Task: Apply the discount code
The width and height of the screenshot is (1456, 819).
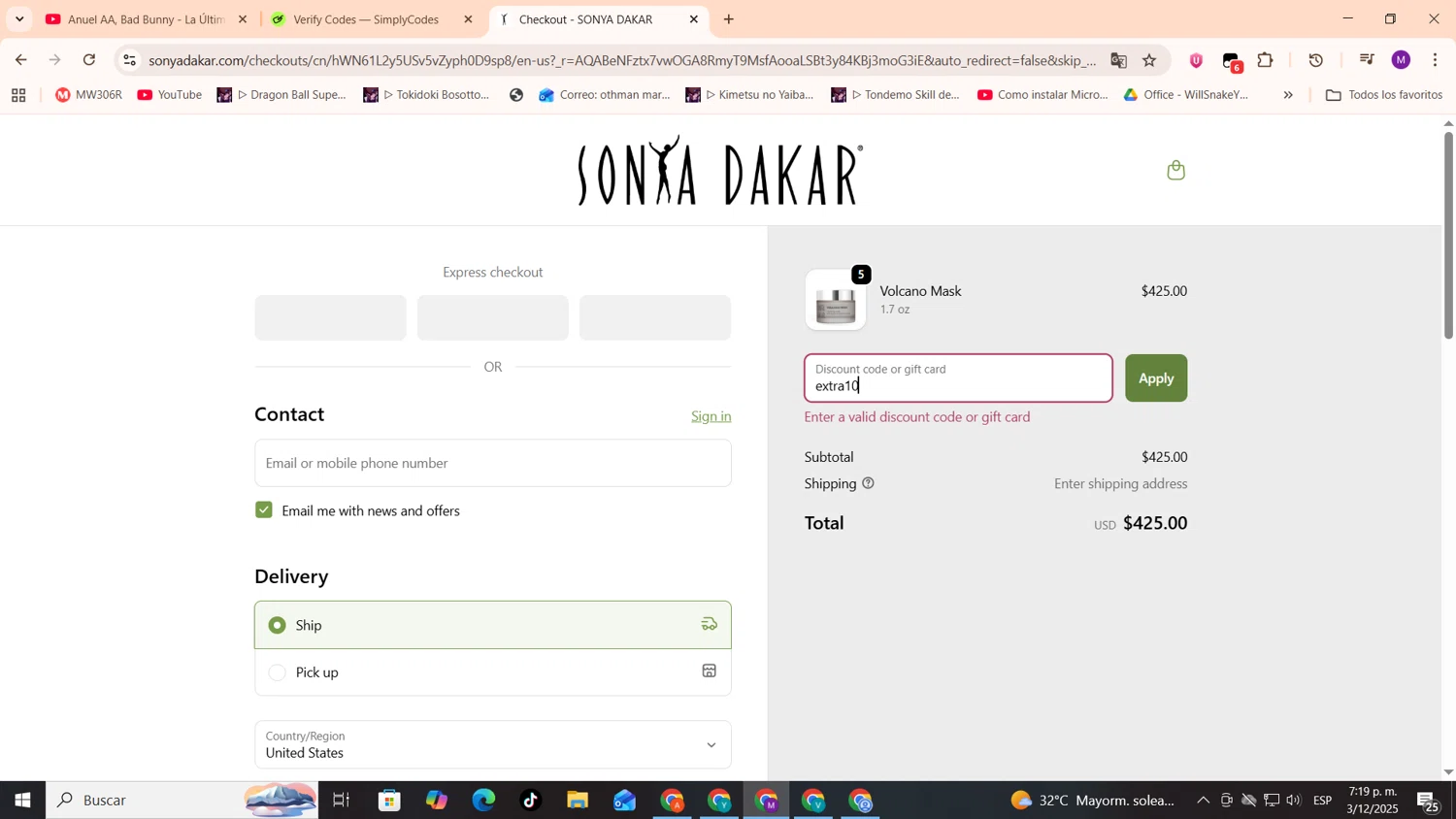Action: (1156, 378)
